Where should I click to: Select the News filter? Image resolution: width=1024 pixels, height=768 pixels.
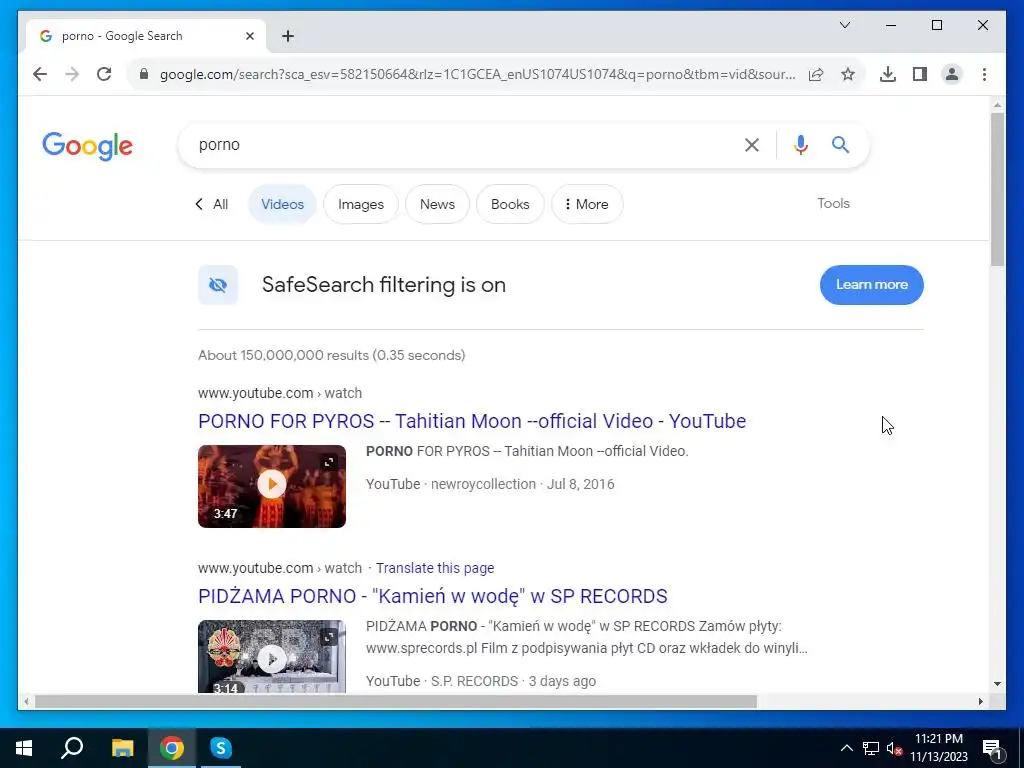point(437,204)
